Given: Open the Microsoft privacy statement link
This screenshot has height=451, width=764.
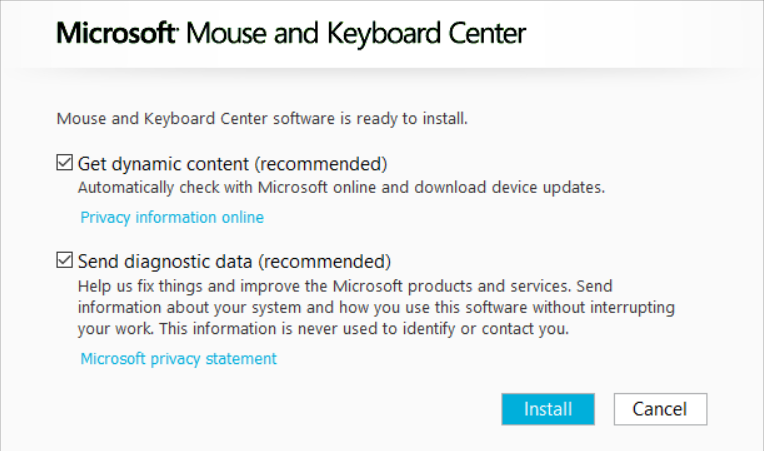Looking at the screenshot, I should click(x=178, y=359).
